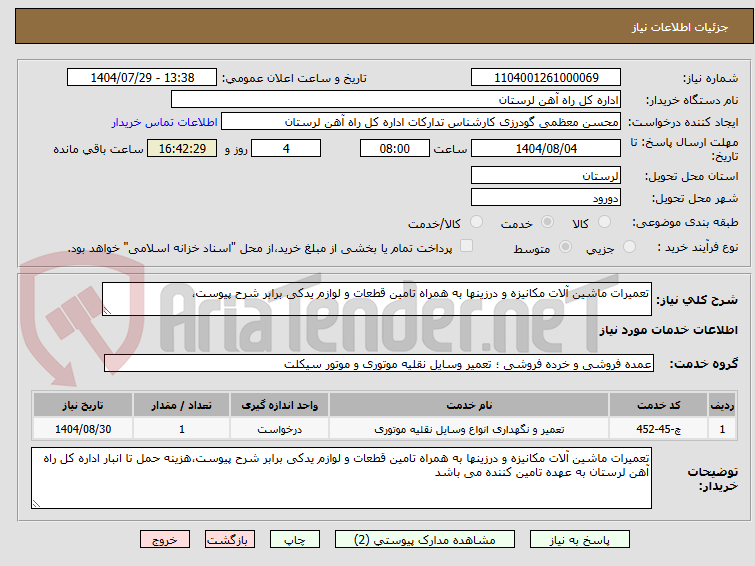
Task: Click the days remaining field 4
Action: (x=286, y=148)
